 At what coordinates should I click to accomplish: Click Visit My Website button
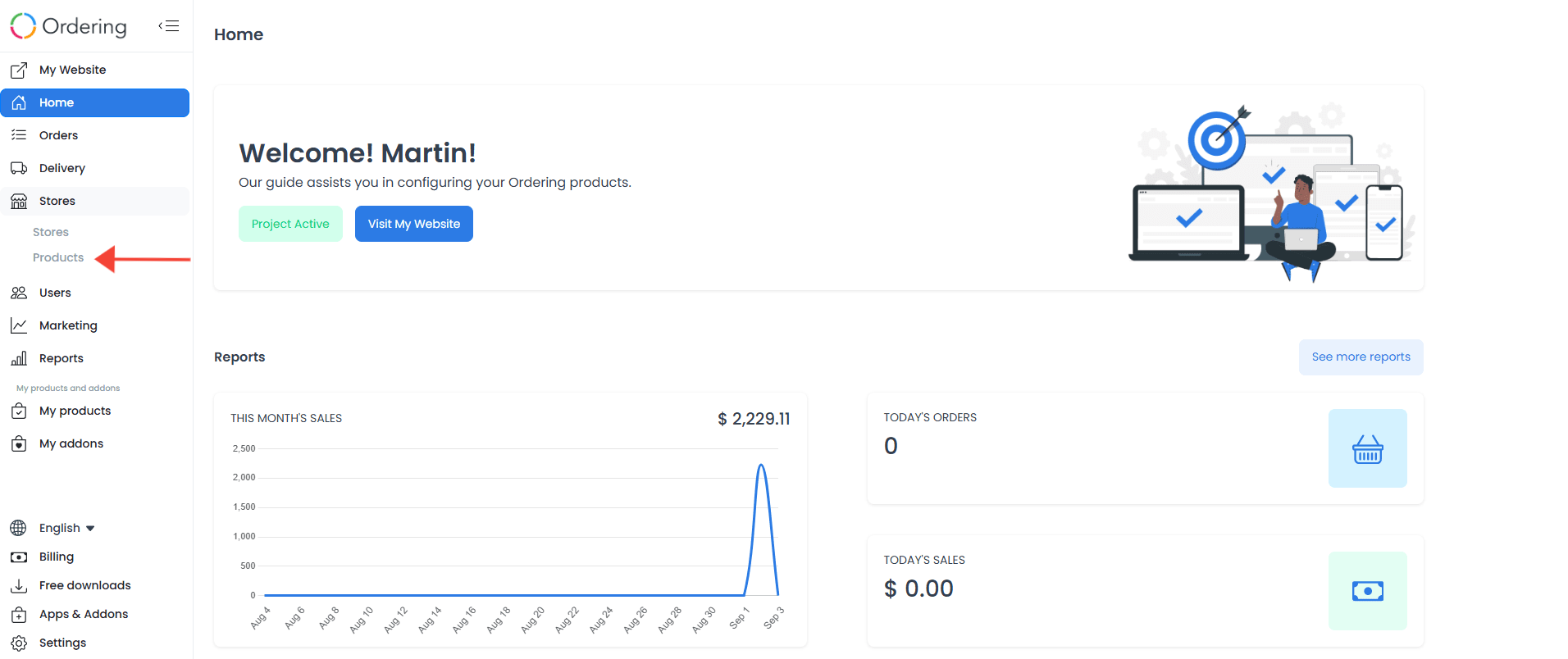point(414,224)
